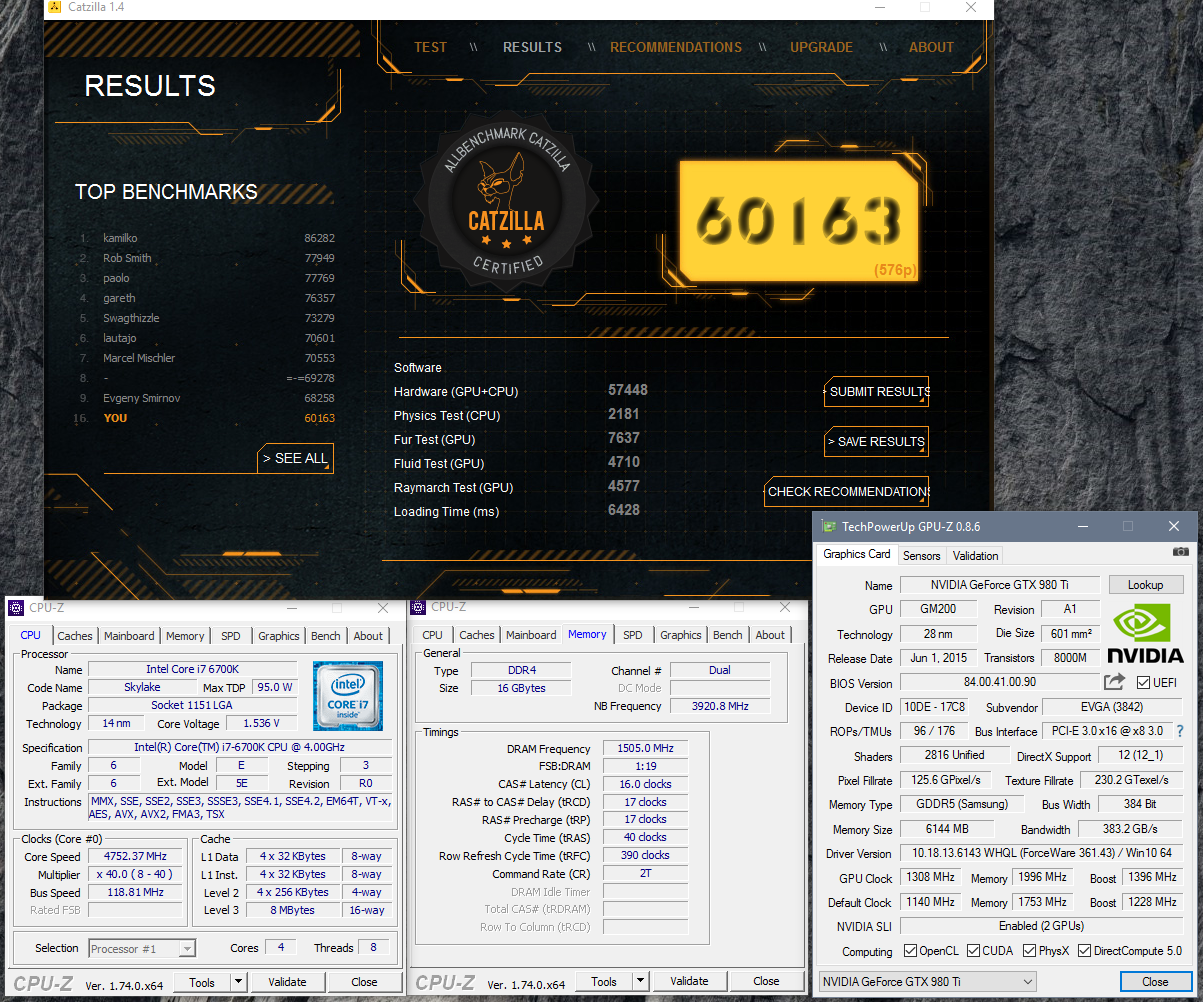Image resolution: width=1203 pixels, height=1002 pixels.
Task: Click the Close button in GPU-Z
Action: coord(1155,982)
